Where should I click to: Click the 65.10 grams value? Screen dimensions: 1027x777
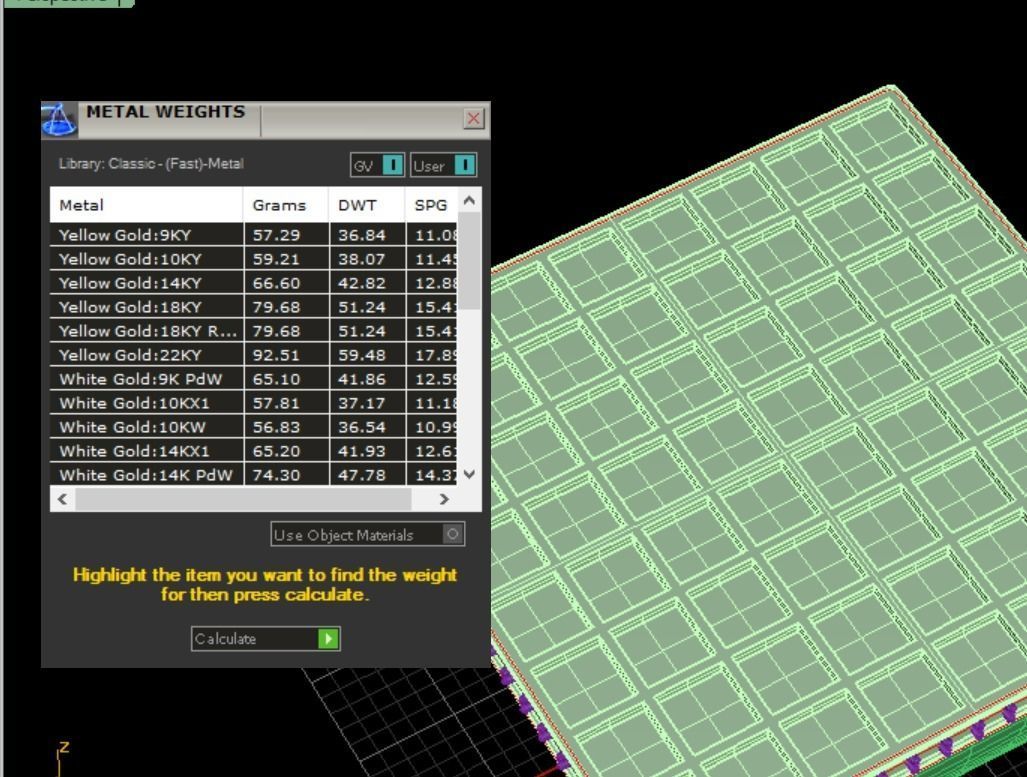[276, 379]
